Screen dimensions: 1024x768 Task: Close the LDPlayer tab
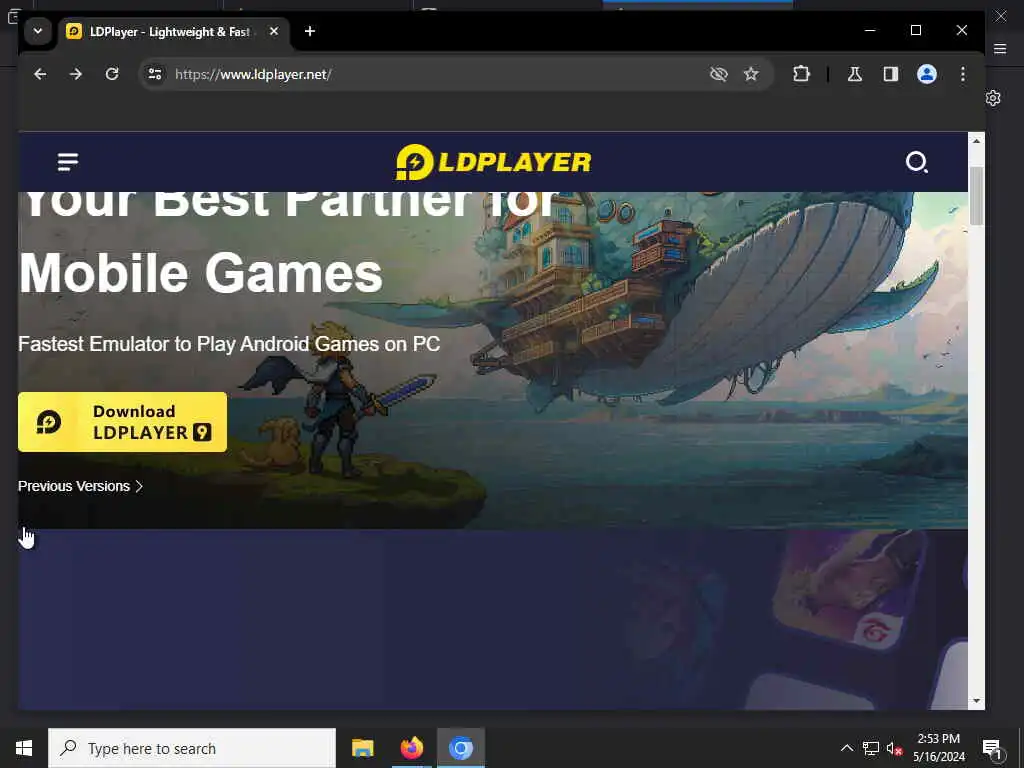pos(274,31)
